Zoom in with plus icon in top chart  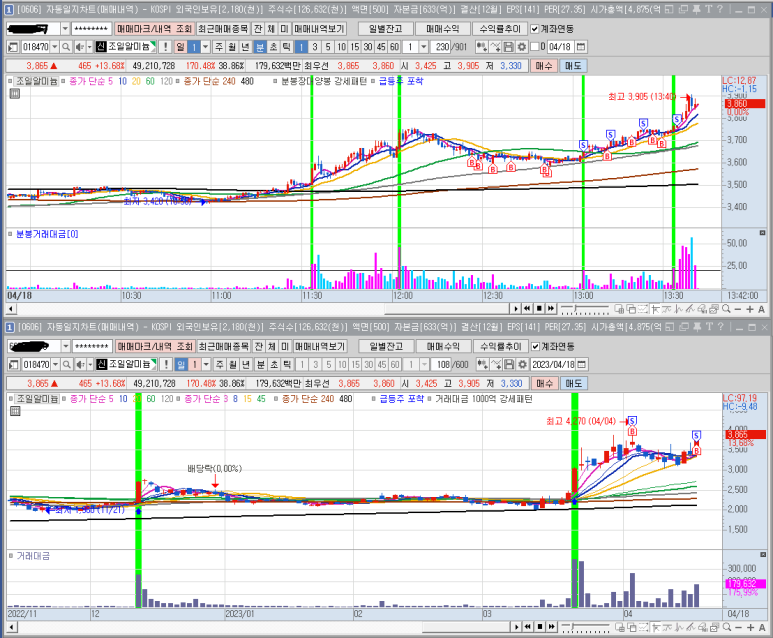point(749,309)
